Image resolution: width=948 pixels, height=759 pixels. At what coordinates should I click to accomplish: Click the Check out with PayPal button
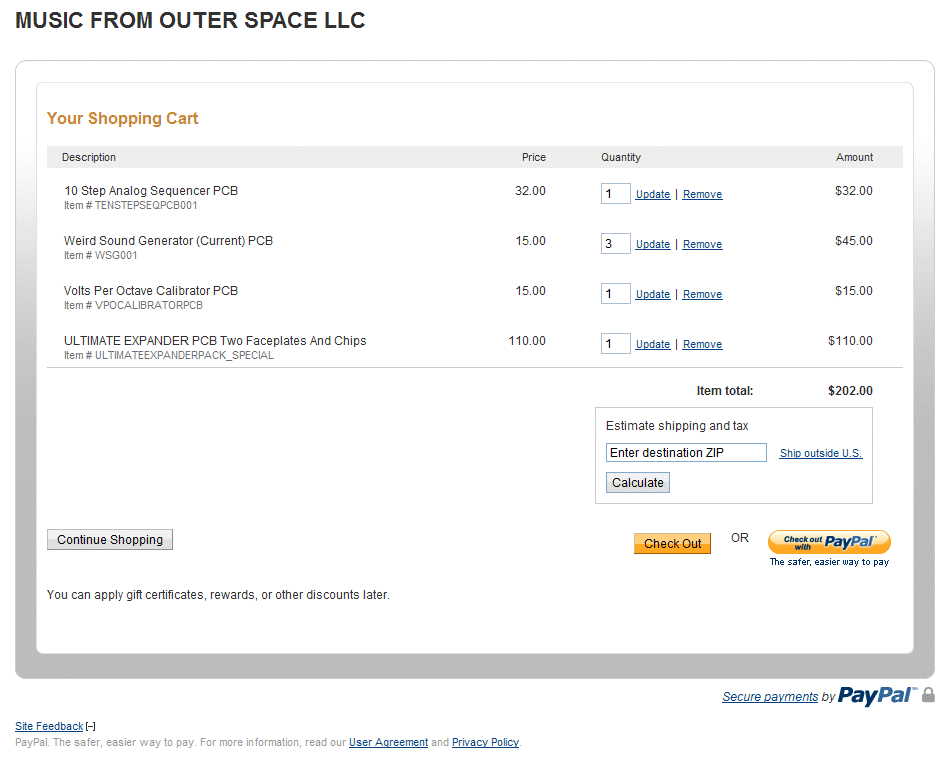[x=829, y=542]
